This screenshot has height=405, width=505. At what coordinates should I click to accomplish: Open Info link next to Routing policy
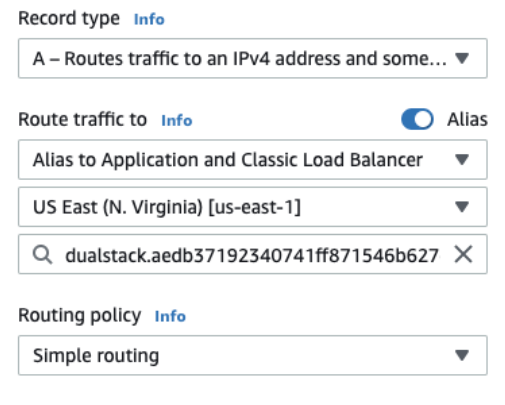click(170, 316)
